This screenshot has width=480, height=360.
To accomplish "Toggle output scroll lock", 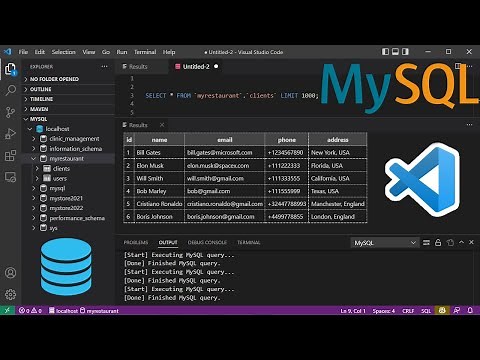I will coord(438,242).
